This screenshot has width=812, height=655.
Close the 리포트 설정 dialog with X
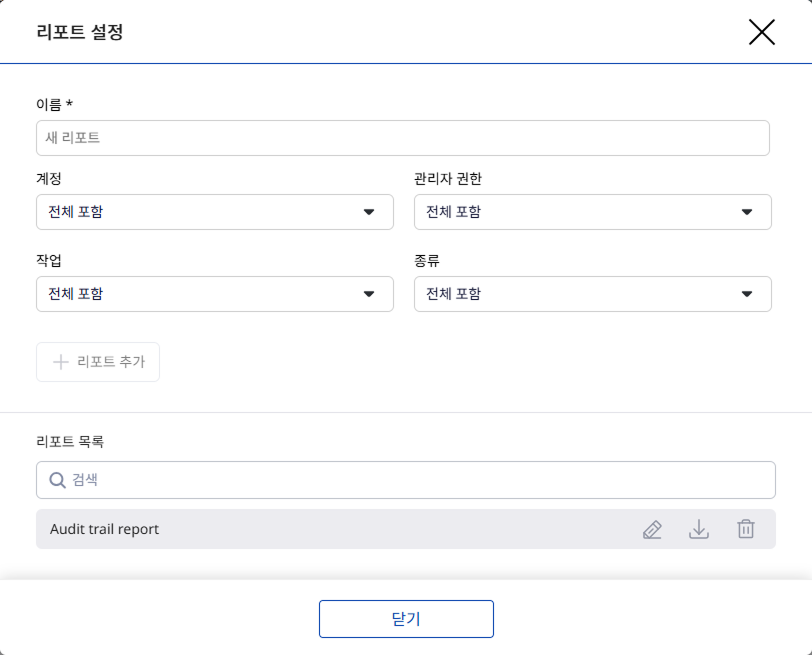click(x=762, y=32)
